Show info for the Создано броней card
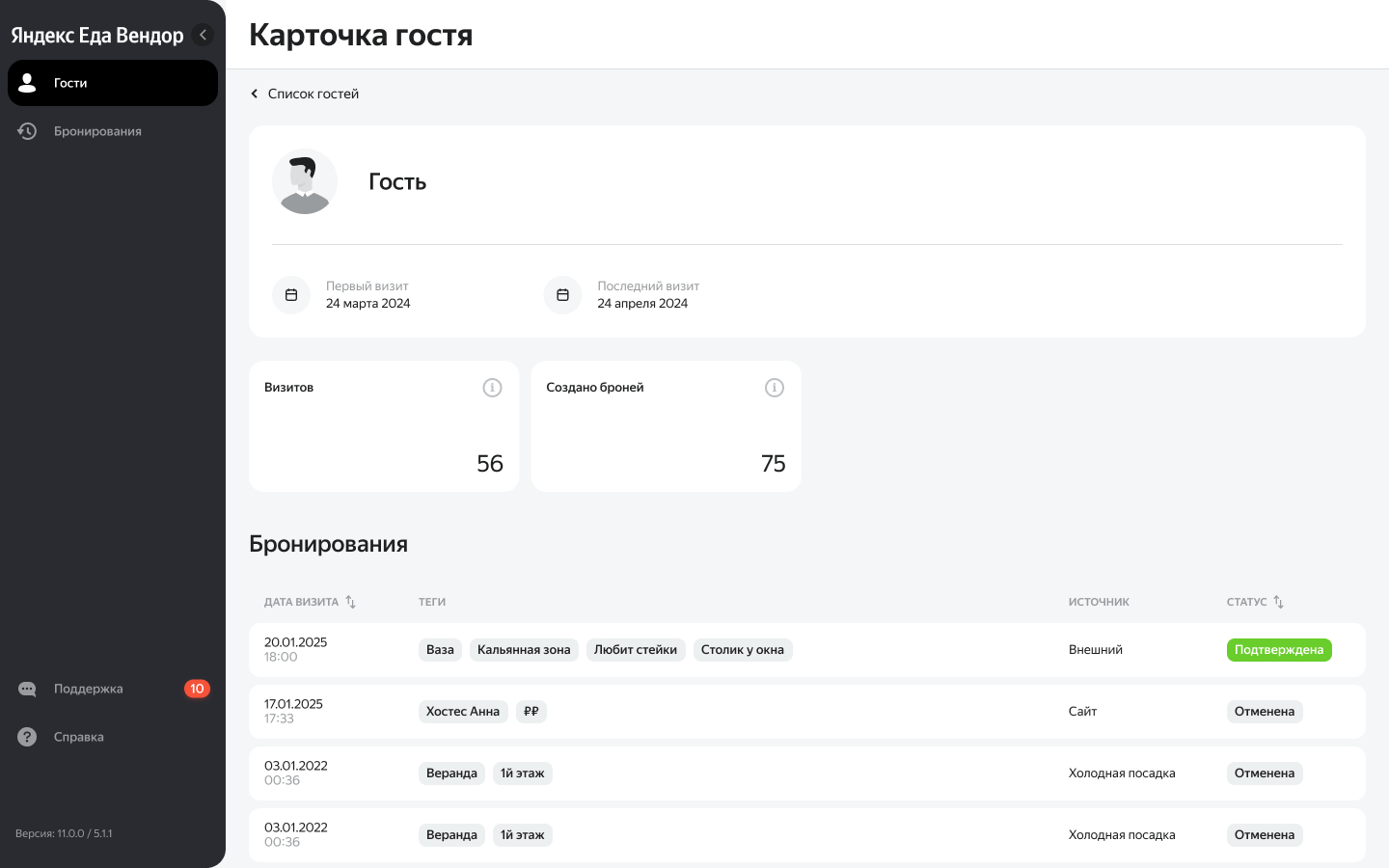Viewport: 1389px width, 868px height. 774,388
